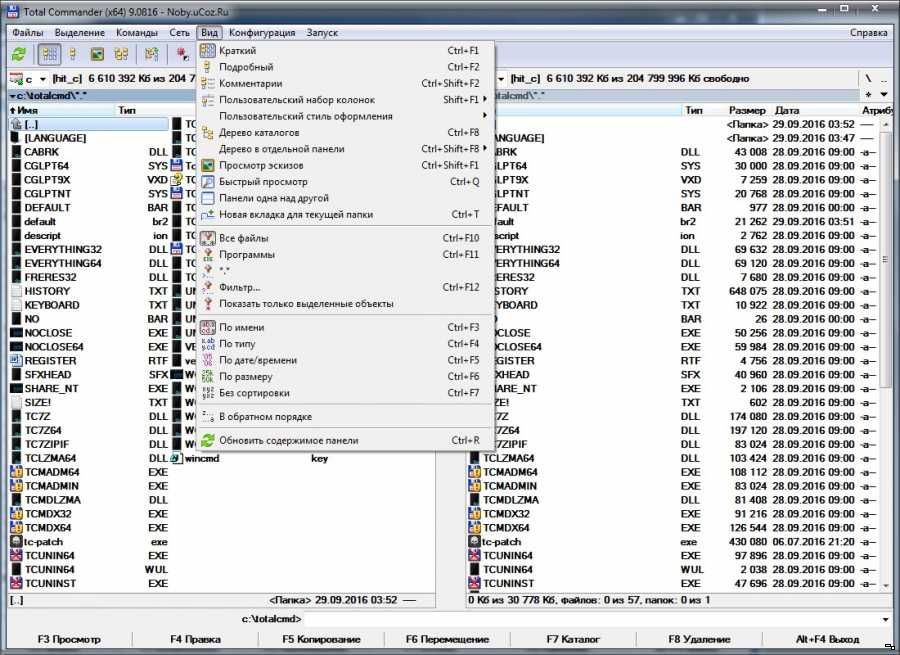Screen dimensions: 900x655
Task: Click the icon beside Панели одна над другой
Action: coord(208,198)
